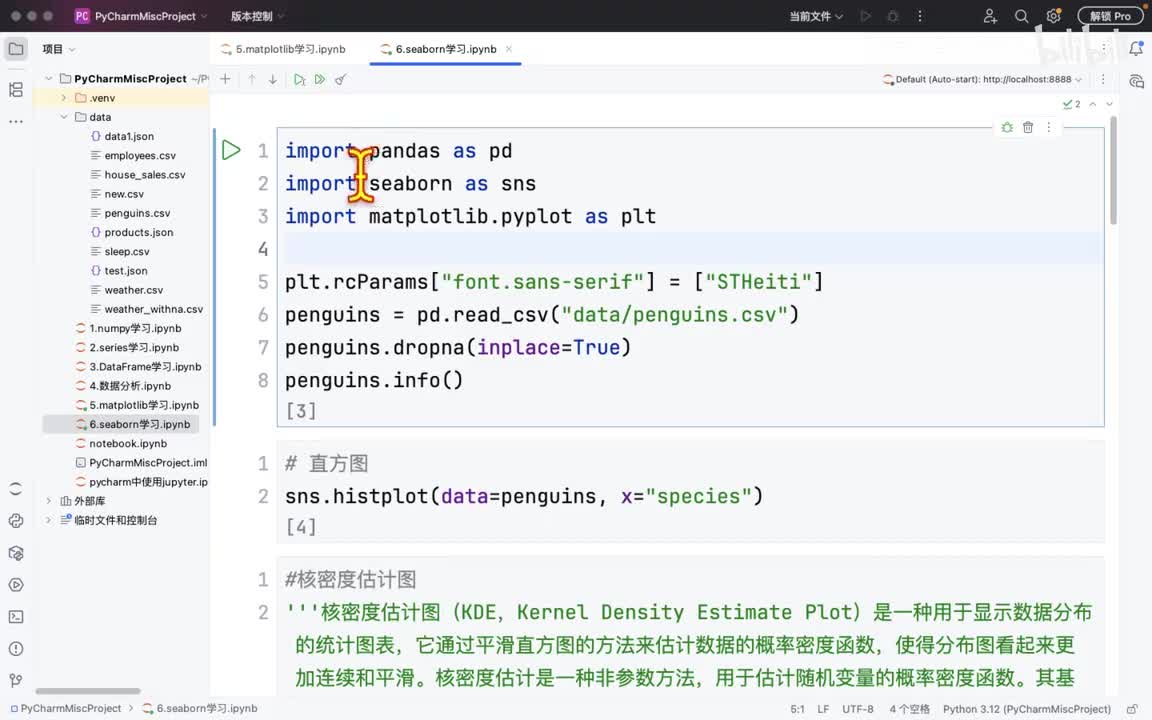This screenshot has width=1152, height=720.
Task: Expand 临时文件和控制台 node
Action: pyautogui.click(x=48, y=520)
